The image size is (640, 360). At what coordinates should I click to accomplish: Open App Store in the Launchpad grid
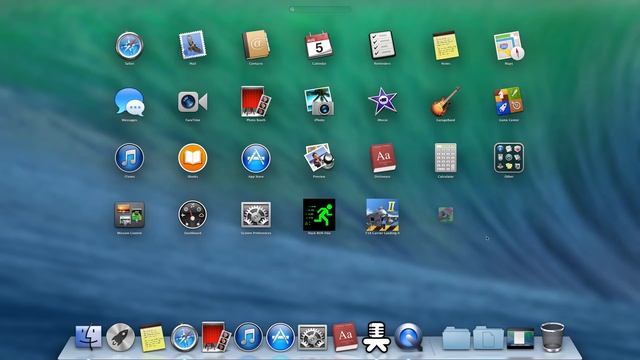point(256,158)
